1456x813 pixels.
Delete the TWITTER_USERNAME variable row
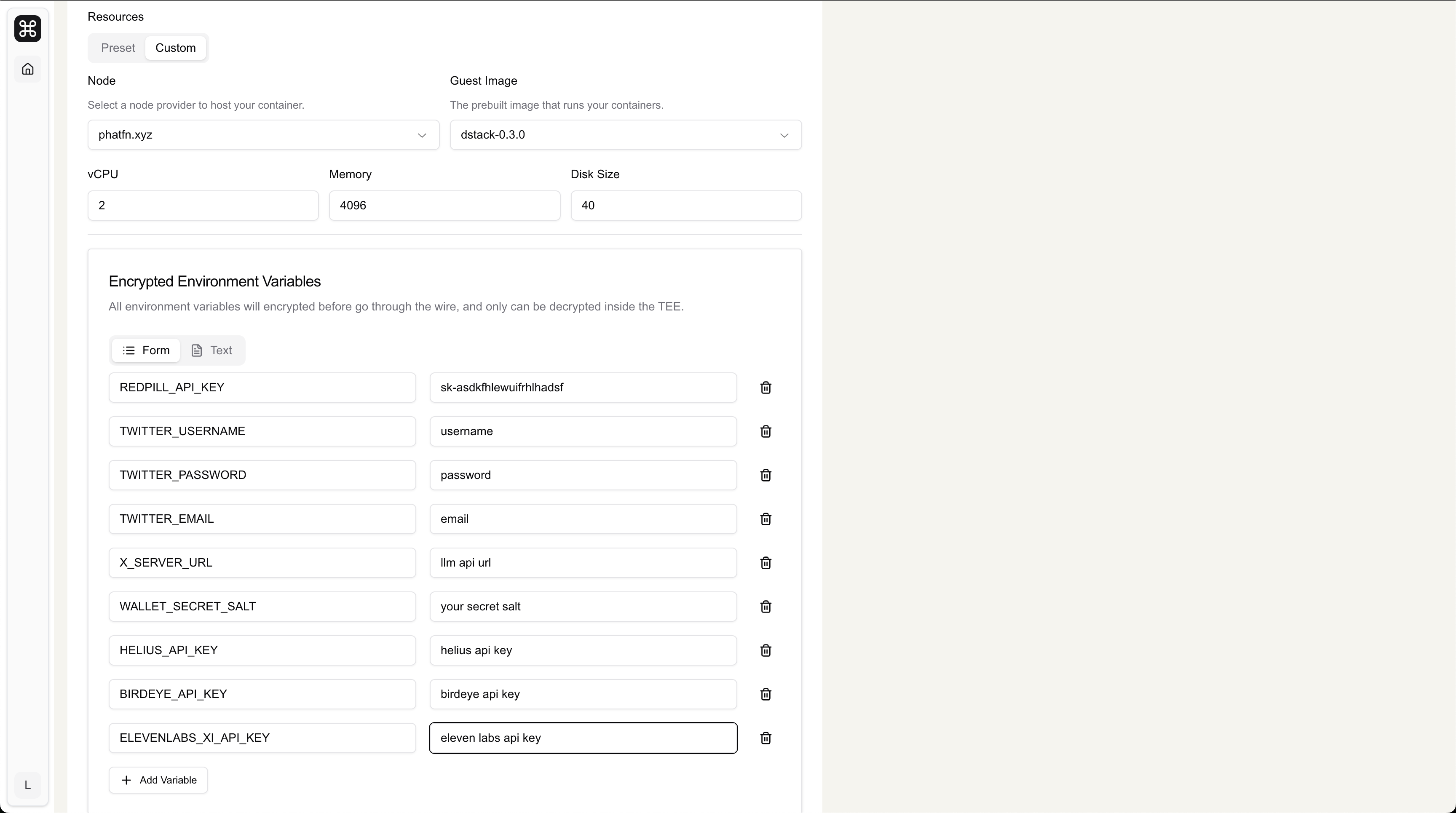(765, 432)
